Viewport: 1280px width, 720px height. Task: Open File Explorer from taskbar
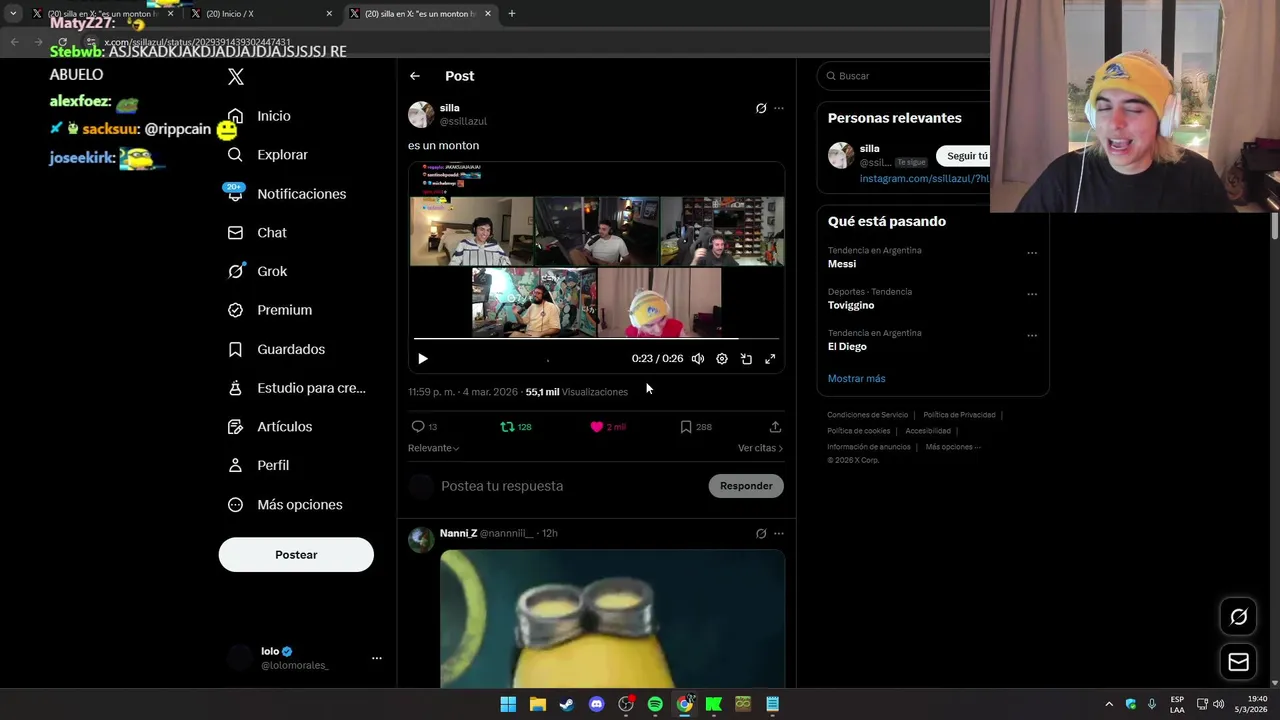537,704
